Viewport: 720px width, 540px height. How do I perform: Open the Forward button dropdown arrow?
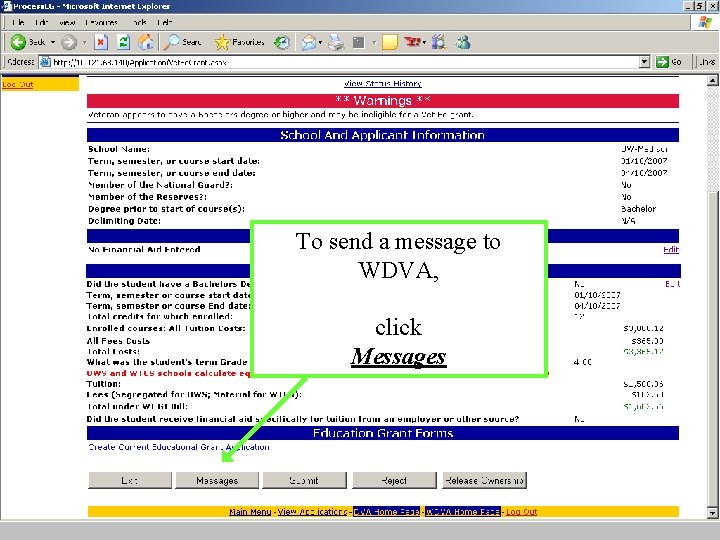(x=84, y=42)
